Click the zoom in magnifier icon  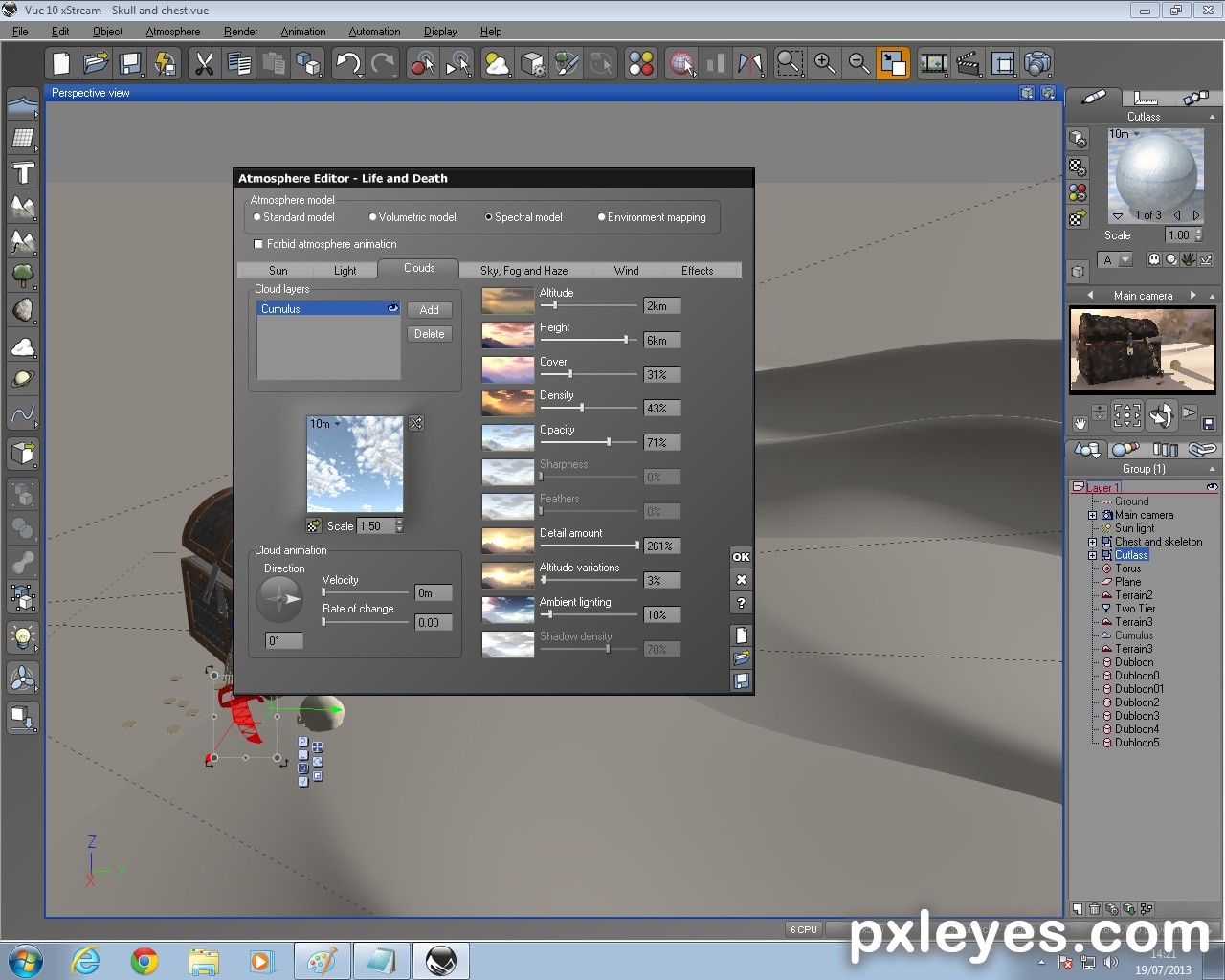(x=824, y=64)
